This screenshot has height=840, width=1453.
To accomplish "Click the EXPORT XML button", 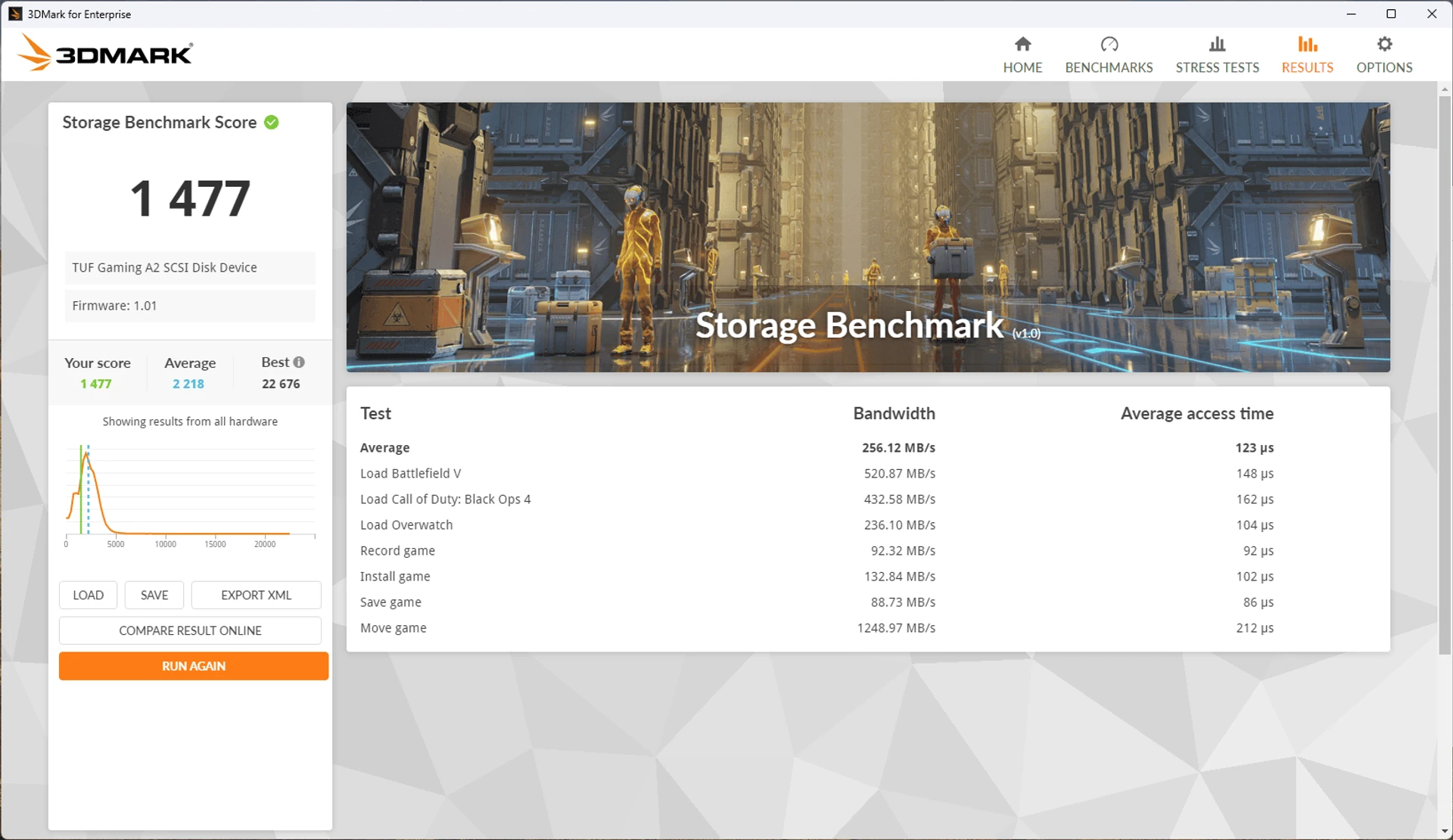I will [256, 595].
